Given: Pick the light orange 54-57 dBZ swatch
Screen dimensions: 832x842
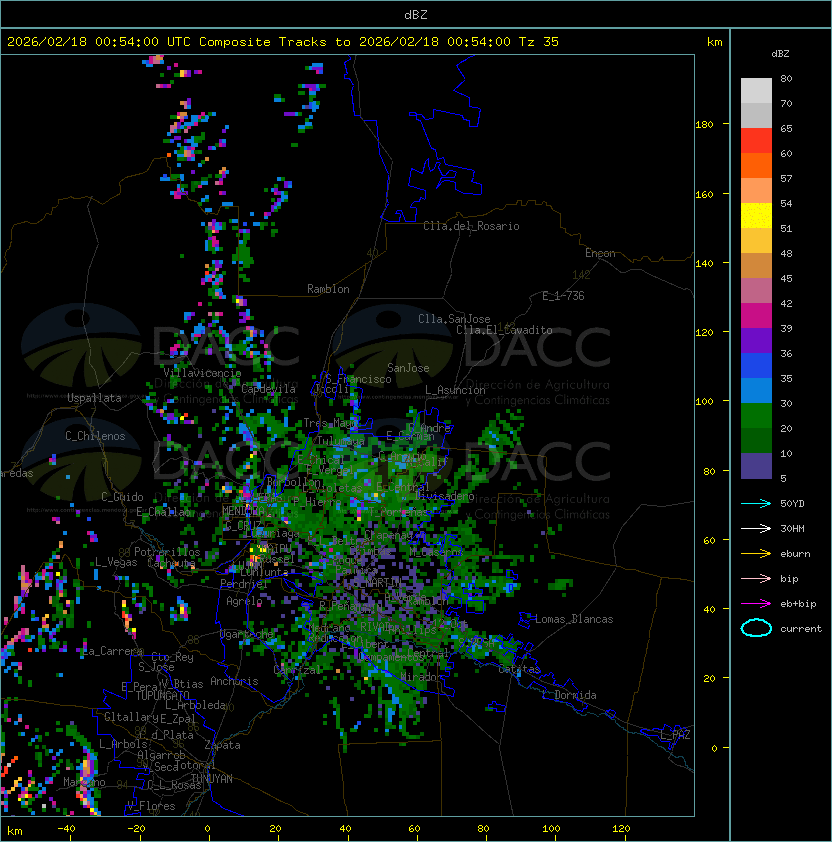Looking at the screenshot, I should click(x=756, y=191).
